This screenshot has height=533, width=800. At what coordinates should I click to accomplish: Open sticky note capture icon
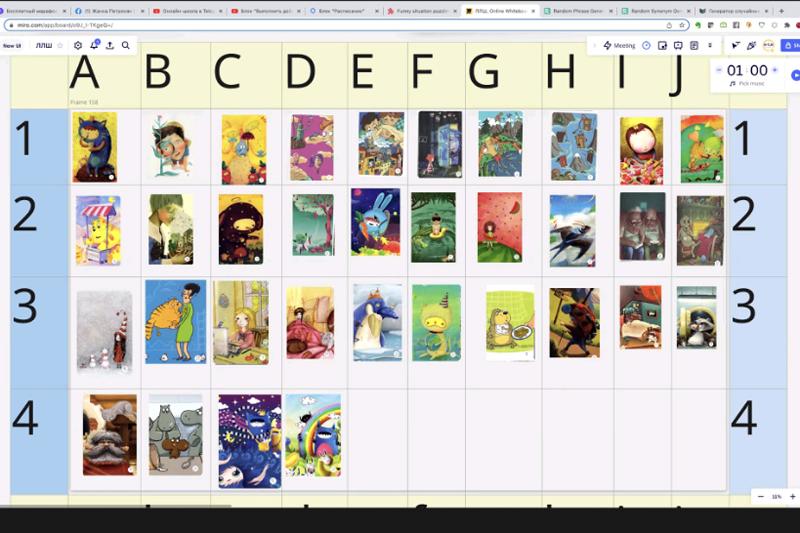[662, 45]
